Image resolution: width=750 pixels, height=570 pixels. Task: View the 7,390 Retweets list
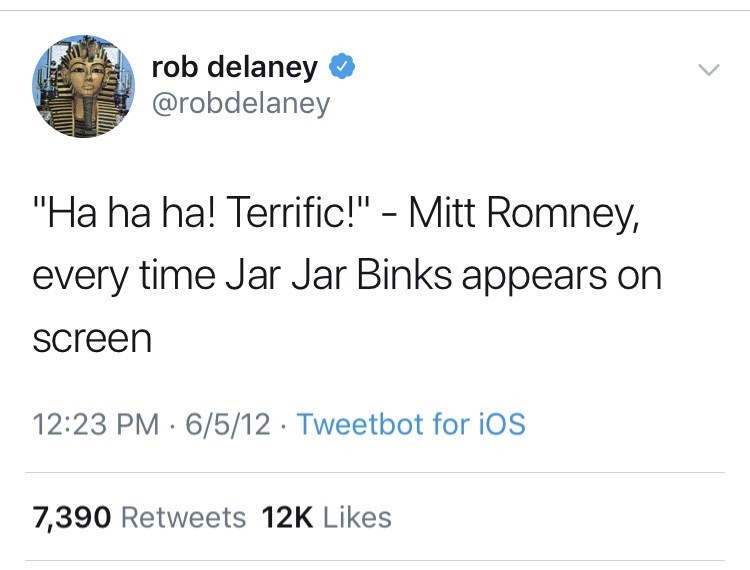click(x=139, y=517)
